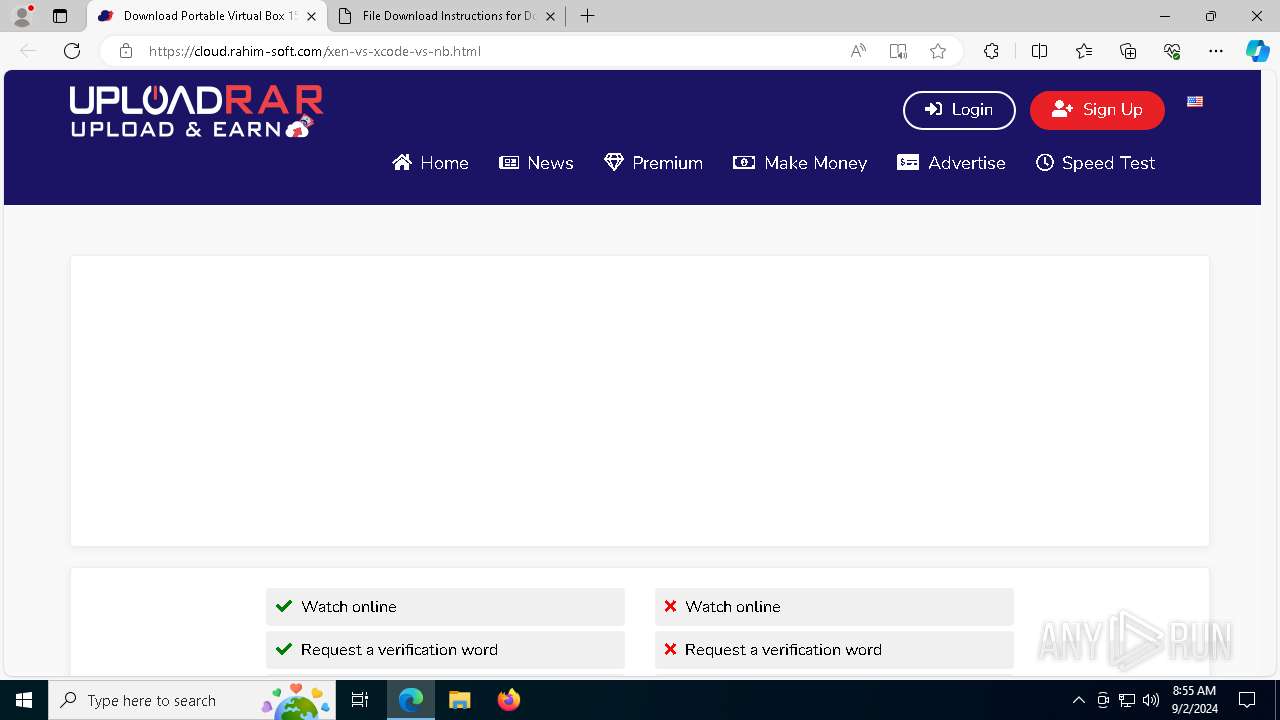Click red-X Request a verification word row
Viewport: 1280px width, 720px height.
click(834, 650)
